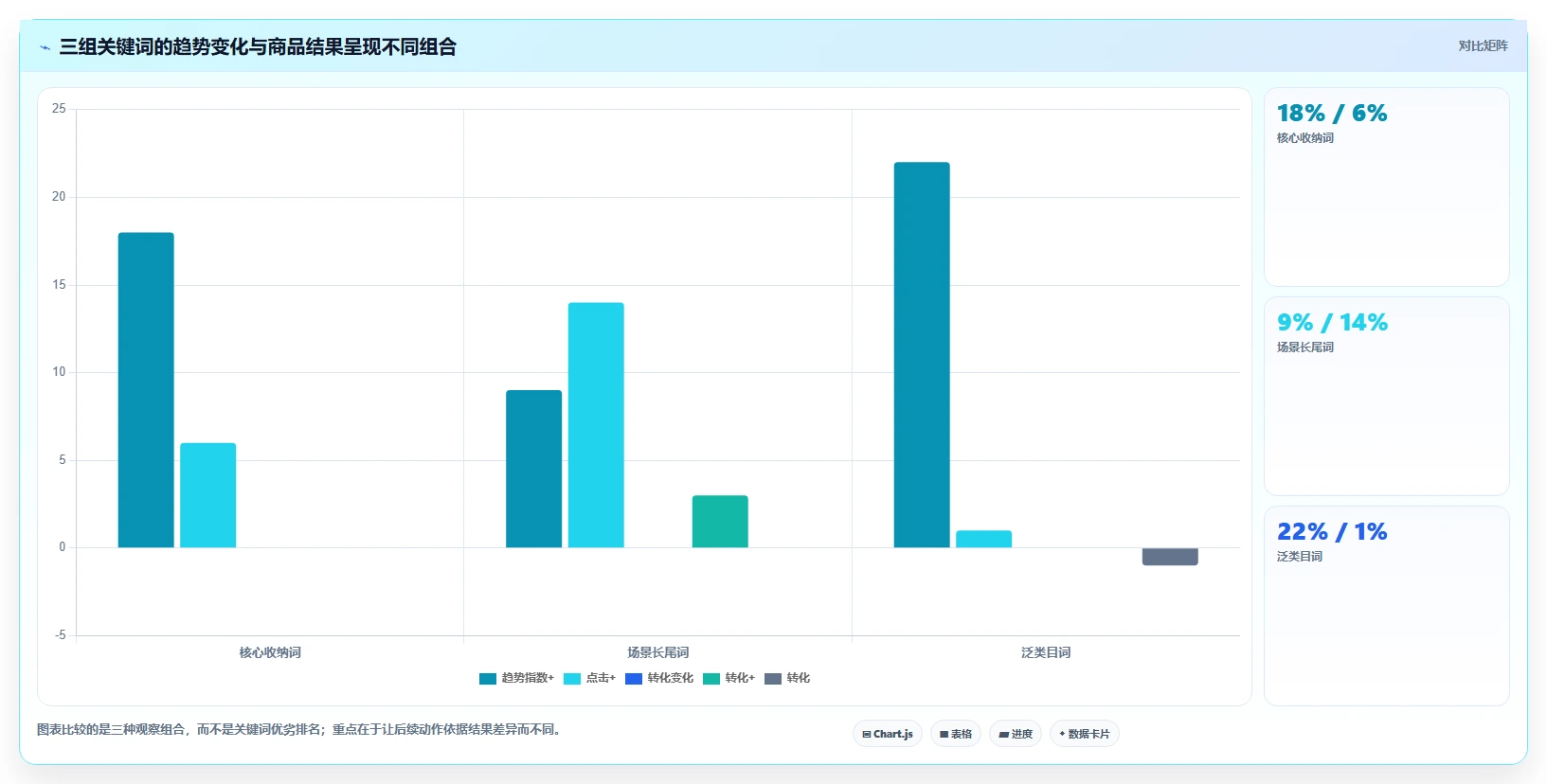Click the 核心收纳词 caption in the first card
1547x784 pixels.
(1305, 138)
